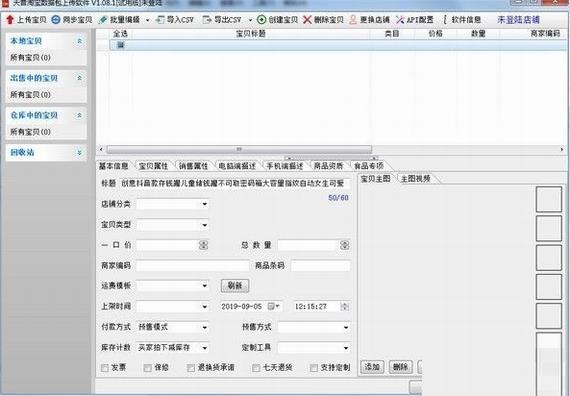Open the 主图视频 tab
The image size is (570, 396).
click(x=416, y=179)
